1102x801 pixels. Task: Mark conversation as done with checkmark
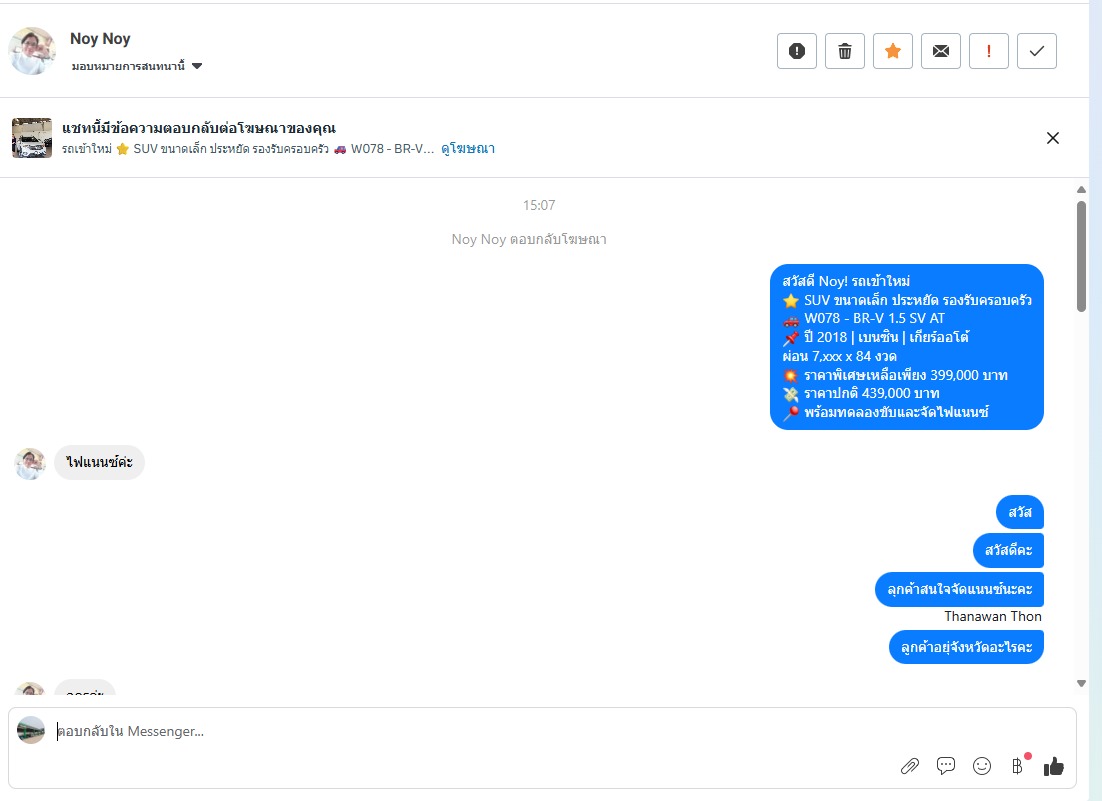point(1037,51)
